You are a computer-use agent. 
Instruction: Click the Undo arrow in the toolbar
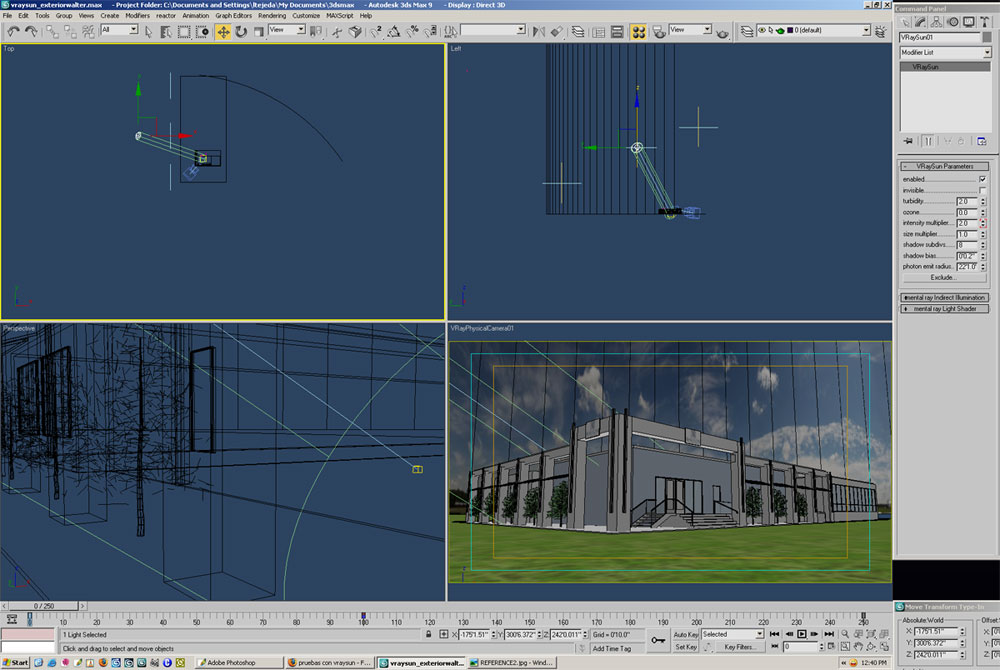click(x=13, y=31)
